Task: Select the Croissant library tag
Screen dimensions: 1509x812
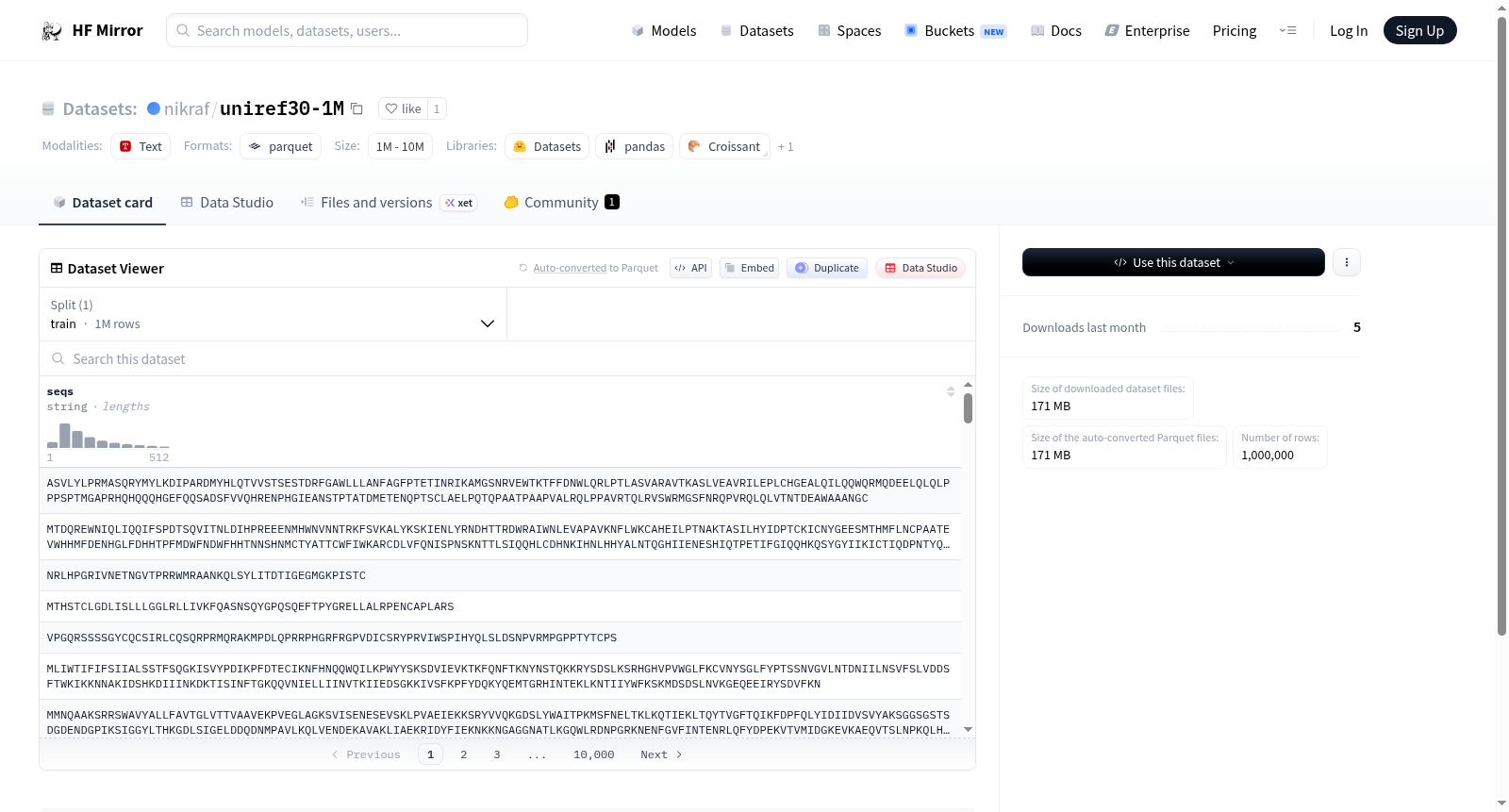Action: 724,146
